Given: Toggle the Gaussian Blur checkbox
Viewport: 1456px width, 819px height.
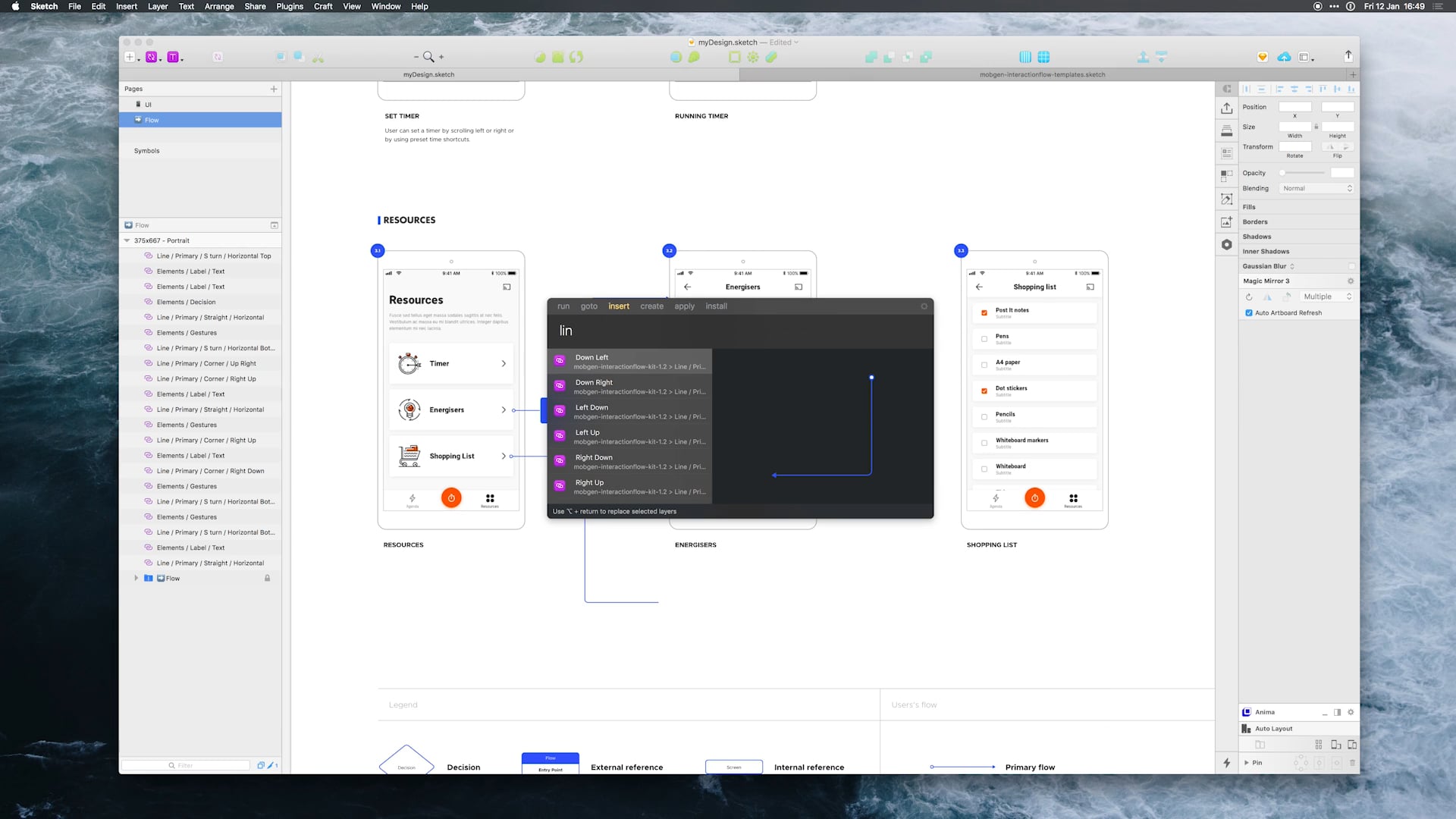Looking at the screenshot, I should pyautogui.click(x=1351, y=266).
